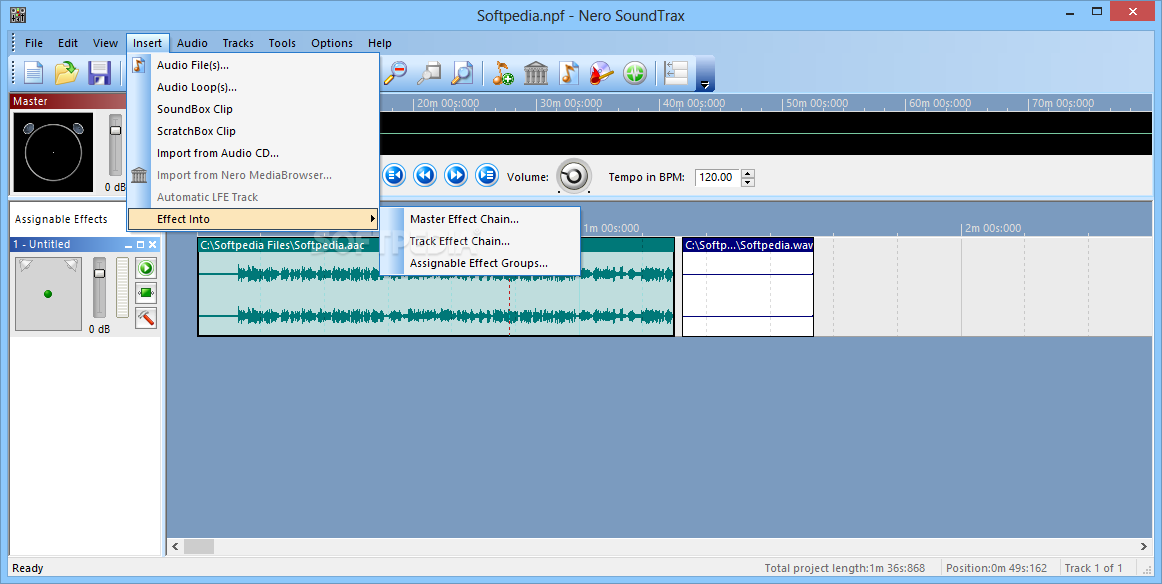Select Assignable Effect Groups... submenu item
The width and height of the screenshot is (1162, 584).
[x=480, y=263]
